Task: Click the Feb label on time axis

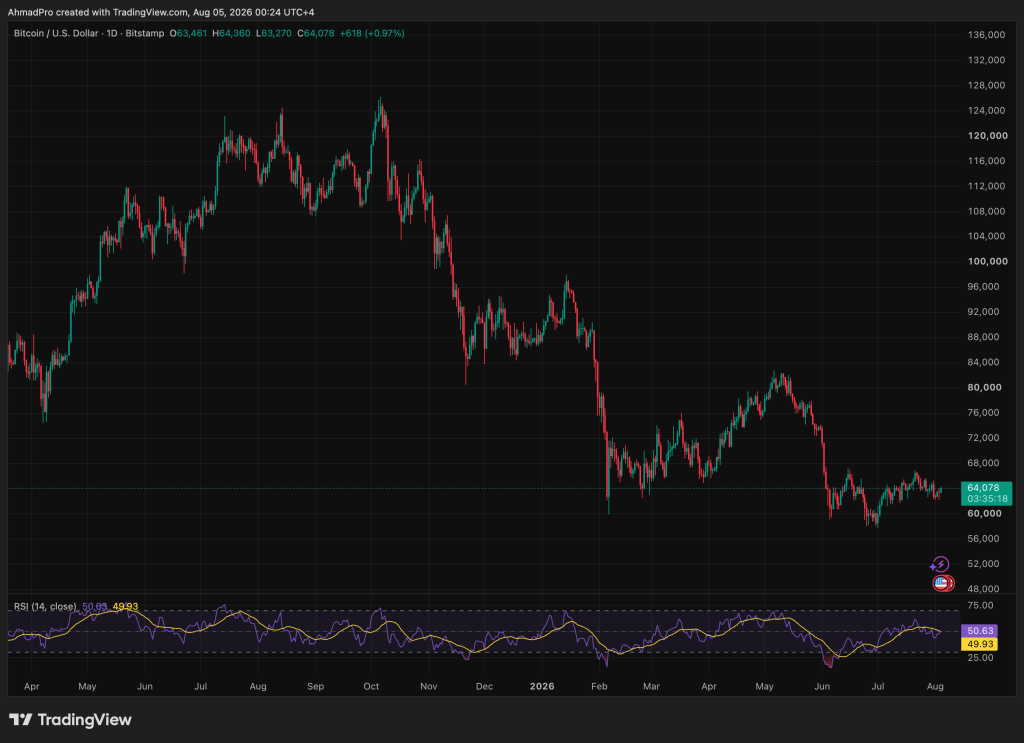Action: [599, 686]
